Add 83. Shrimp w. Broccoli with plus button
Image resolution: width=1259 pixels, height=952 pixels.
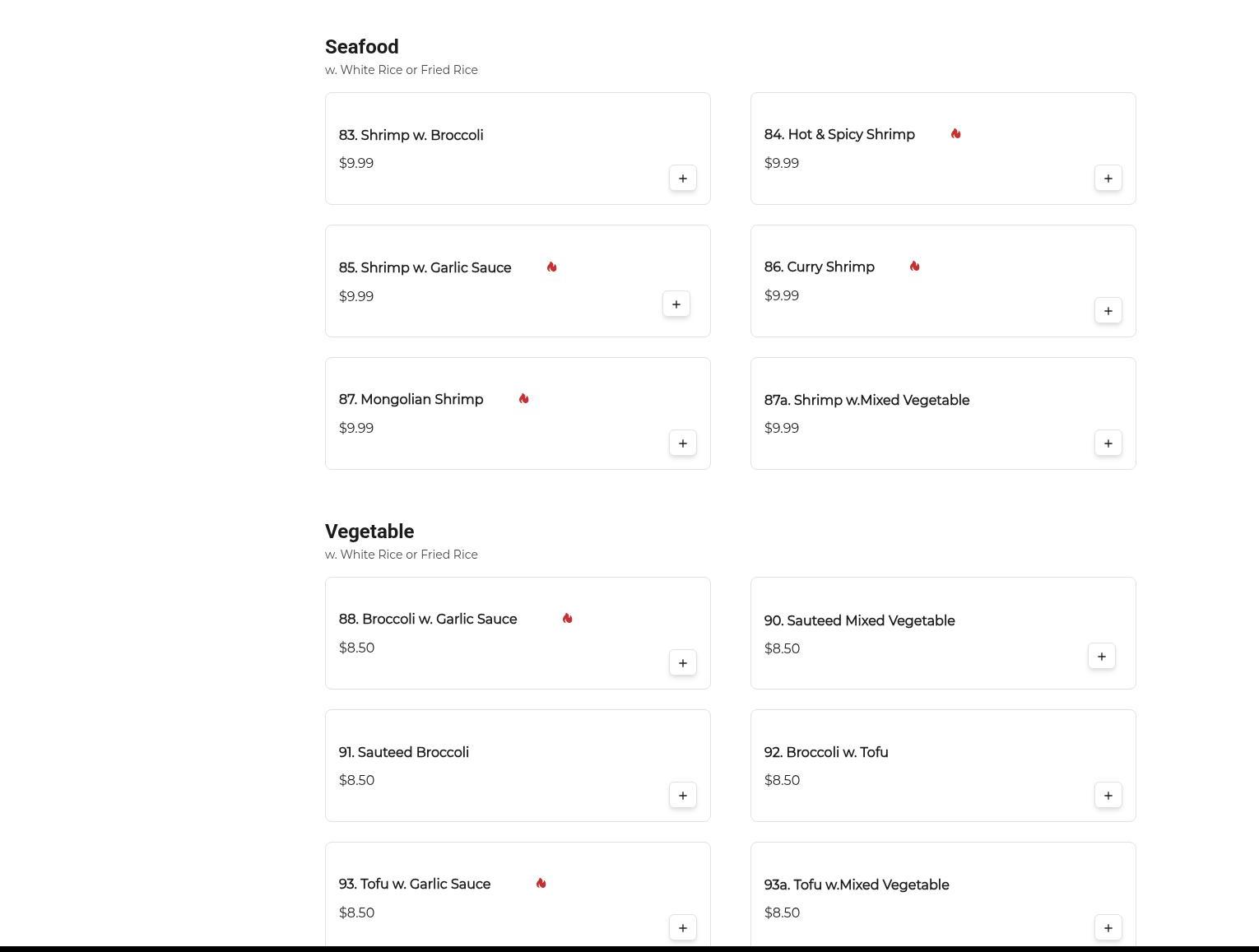[x=682, y=179]
